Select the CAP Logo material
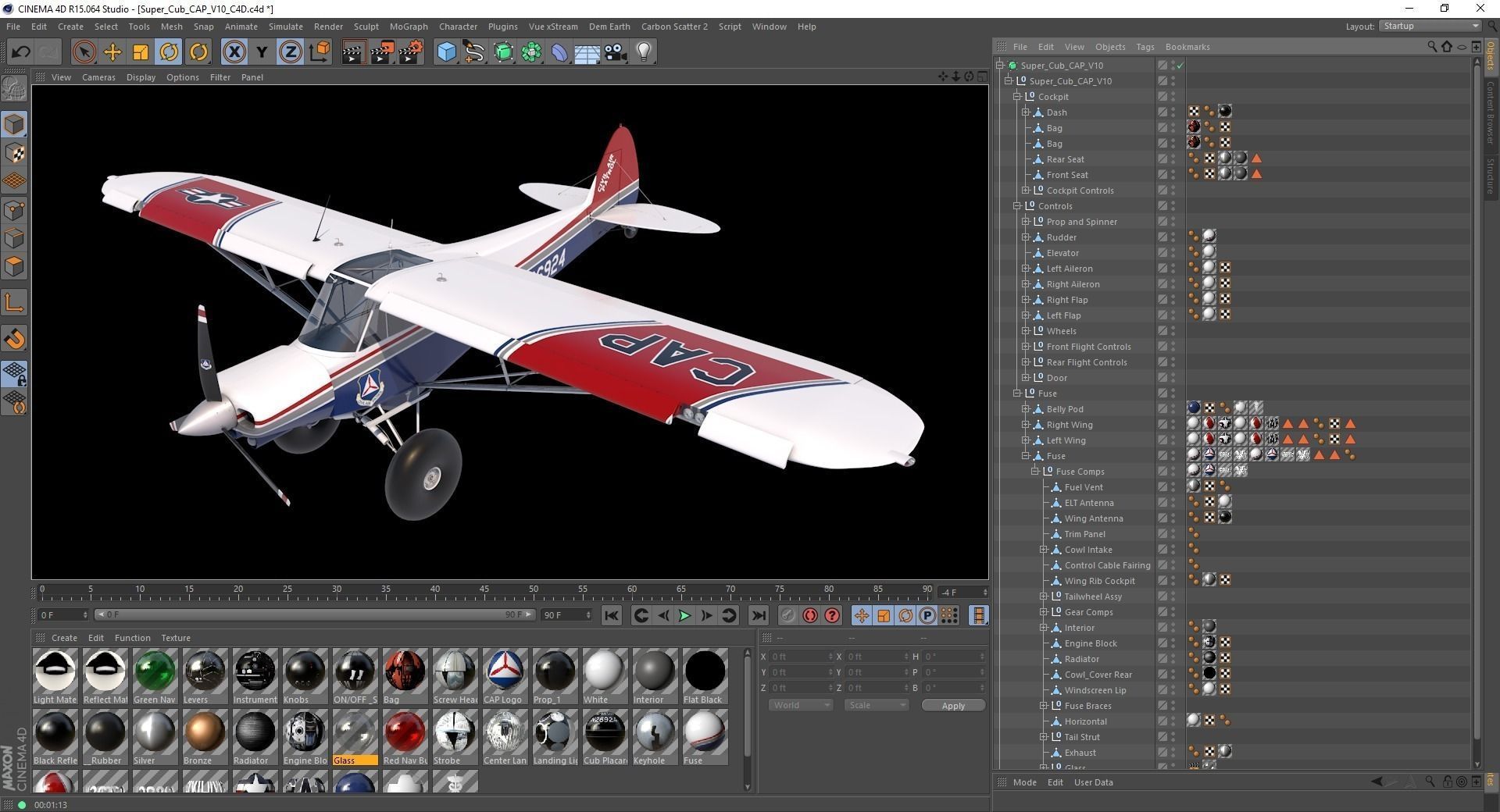 coord(505,677)
